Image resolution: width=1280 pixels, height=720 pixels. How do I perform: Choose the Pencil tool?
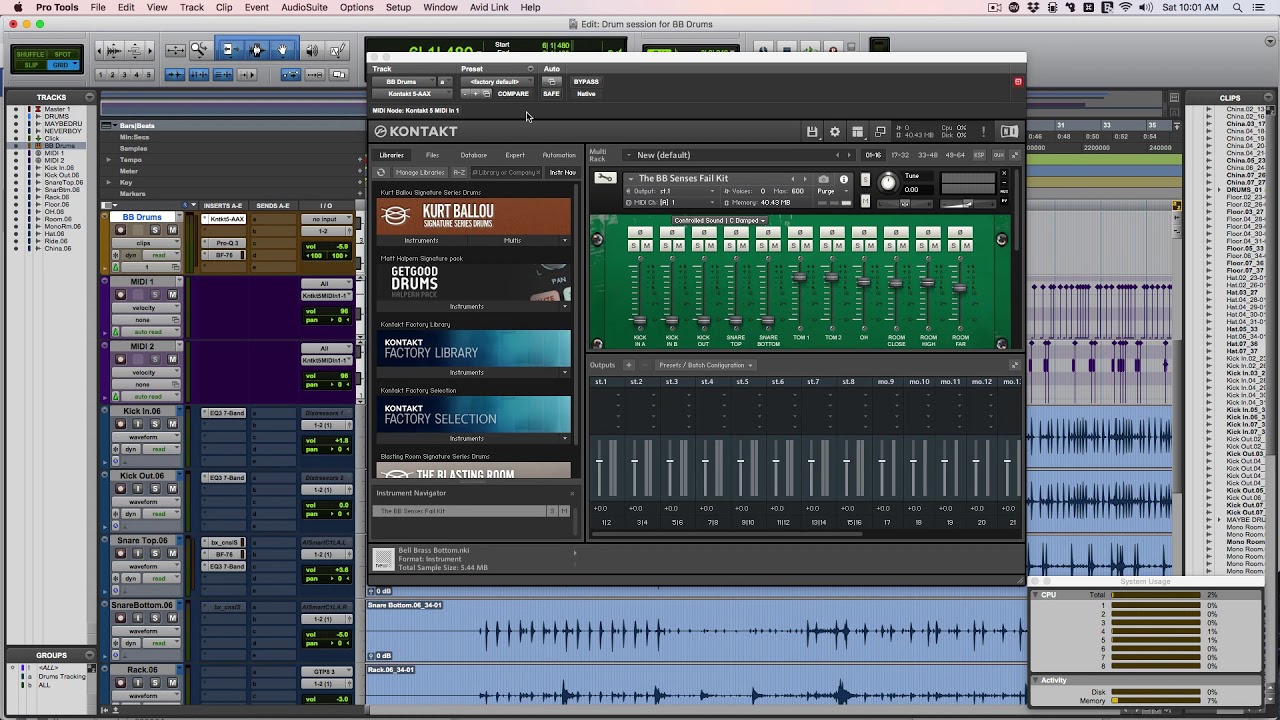[x=338, y=50]
